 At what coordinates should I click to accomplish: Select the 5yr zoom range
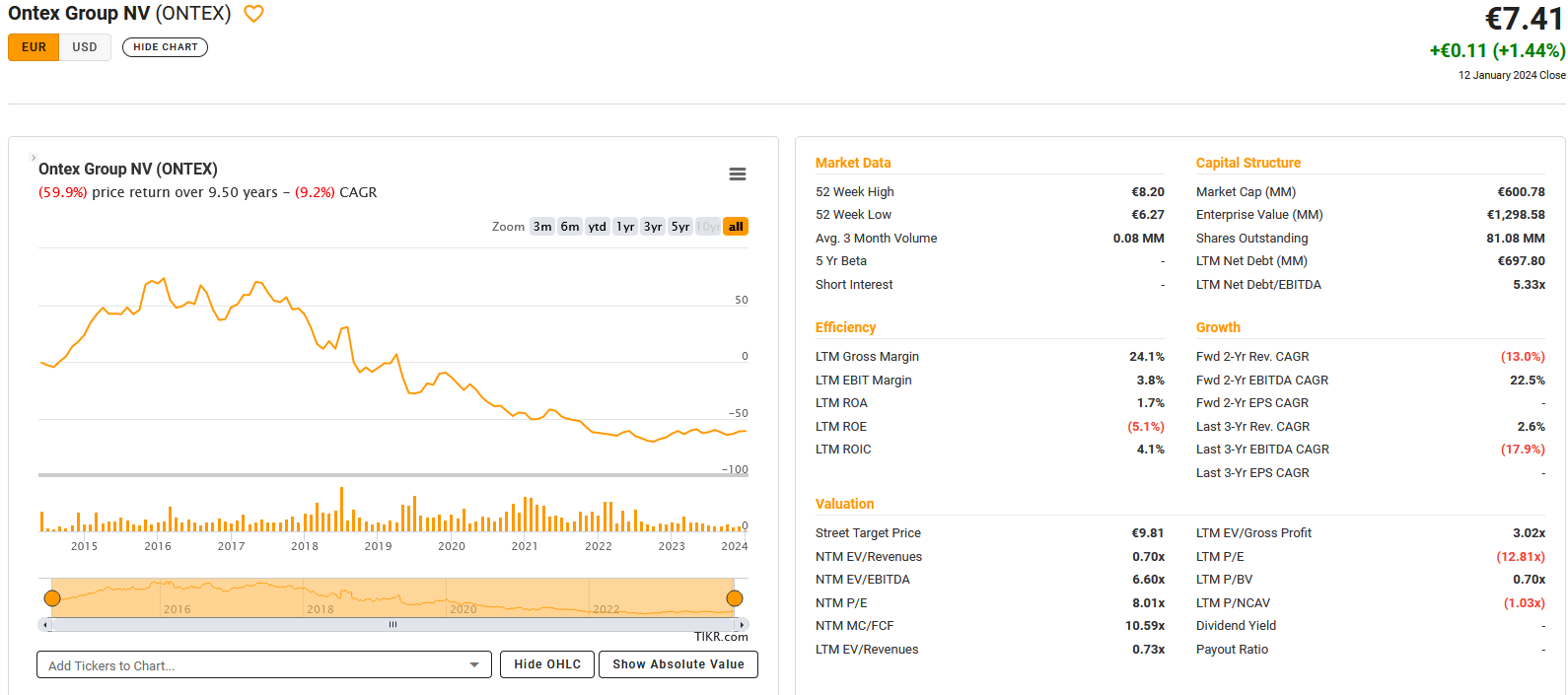pyautogui.click(x=680, y=227)
